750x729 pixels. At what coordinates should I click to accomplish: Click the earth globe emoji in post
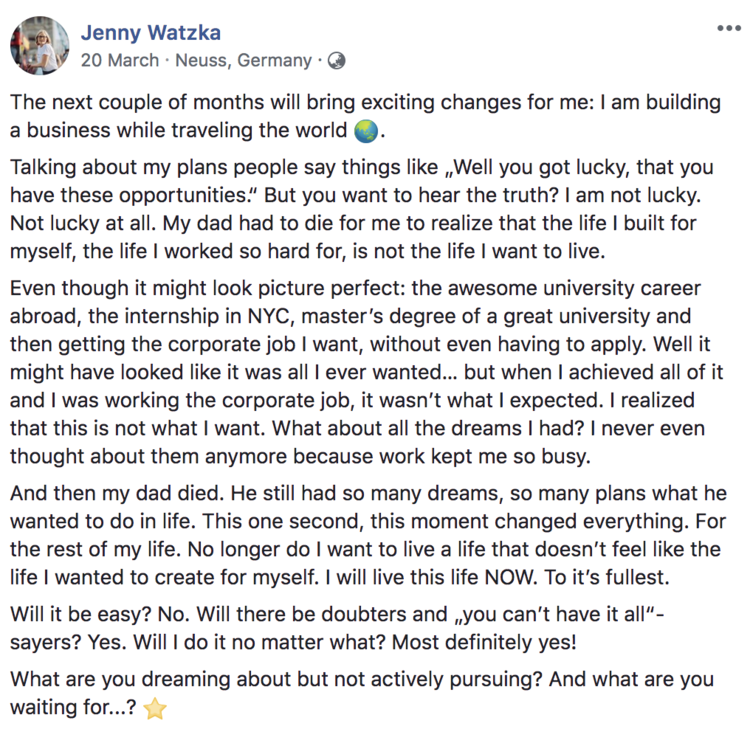click(x=366, y=132)
